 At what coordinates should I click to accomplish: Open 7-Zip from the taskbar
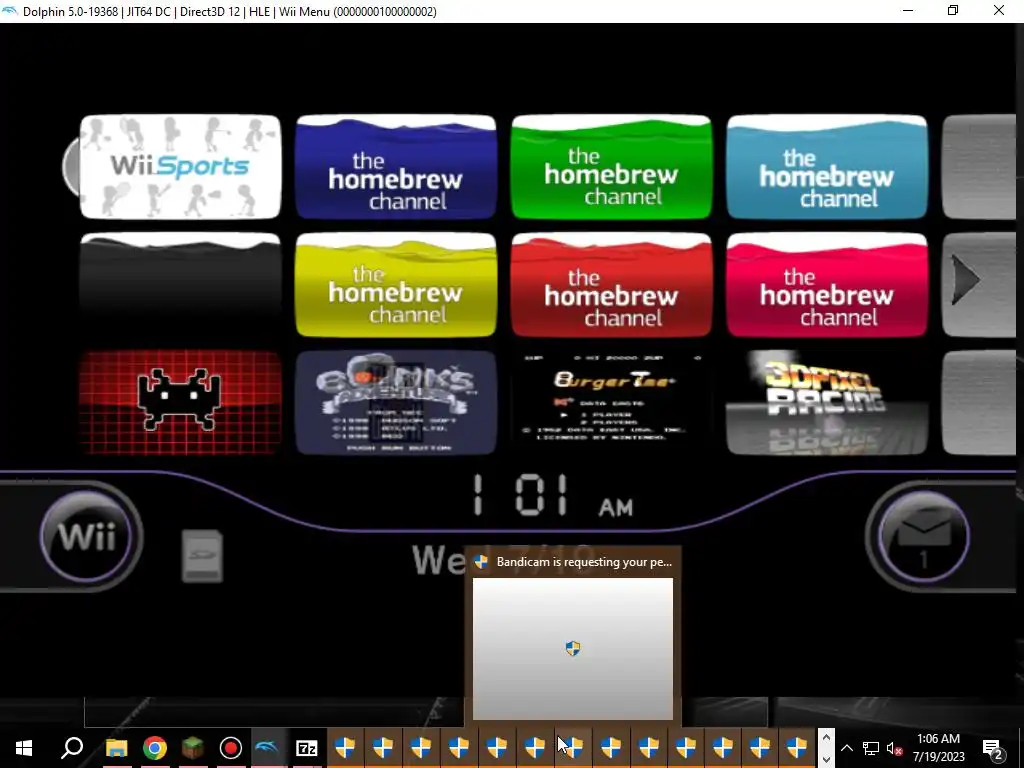(306, 748)
